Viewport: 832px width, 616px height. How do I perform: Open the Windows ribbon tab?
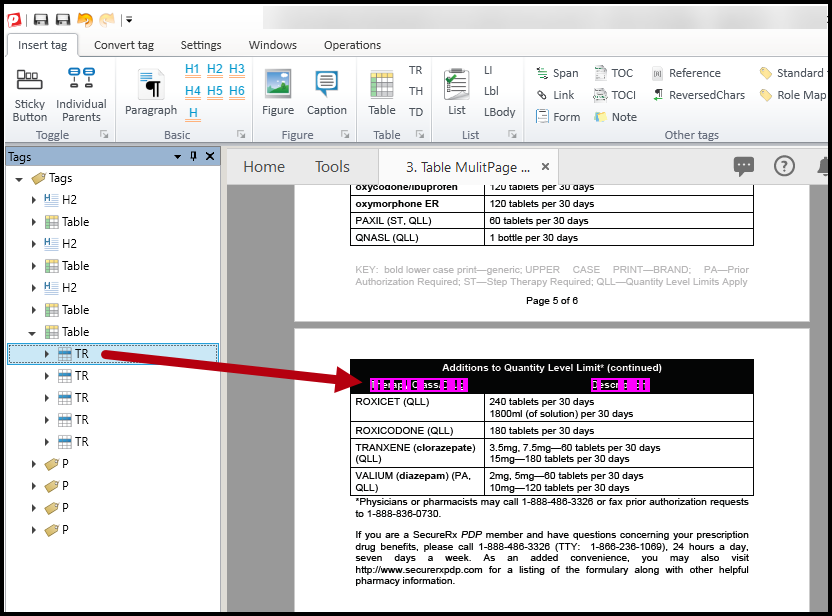point(272,45)
